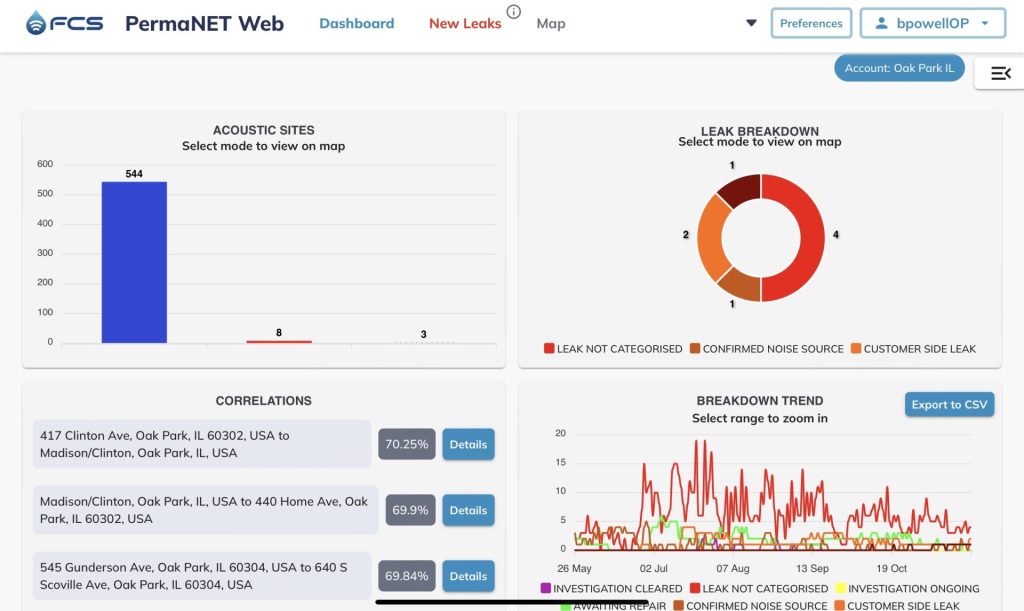Toggle the Leak Not Categorised pie legend
This screenshot has width=1024, height=611.
(x=613, y=349)
